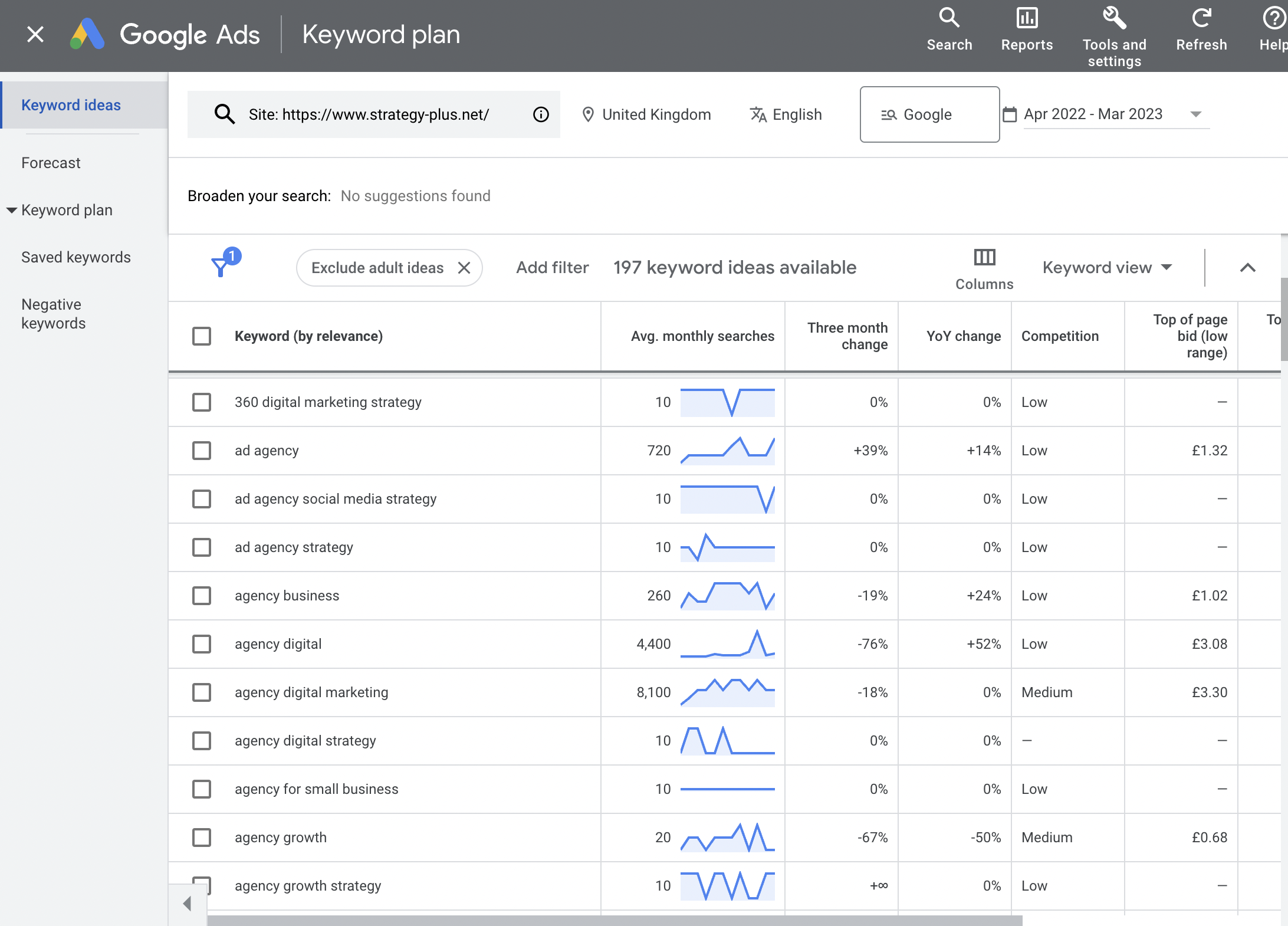Viewport: 1288px width, 926px height.
Task: Click the site URL search field
Action: pyautogui.click(x=373, y=114)
